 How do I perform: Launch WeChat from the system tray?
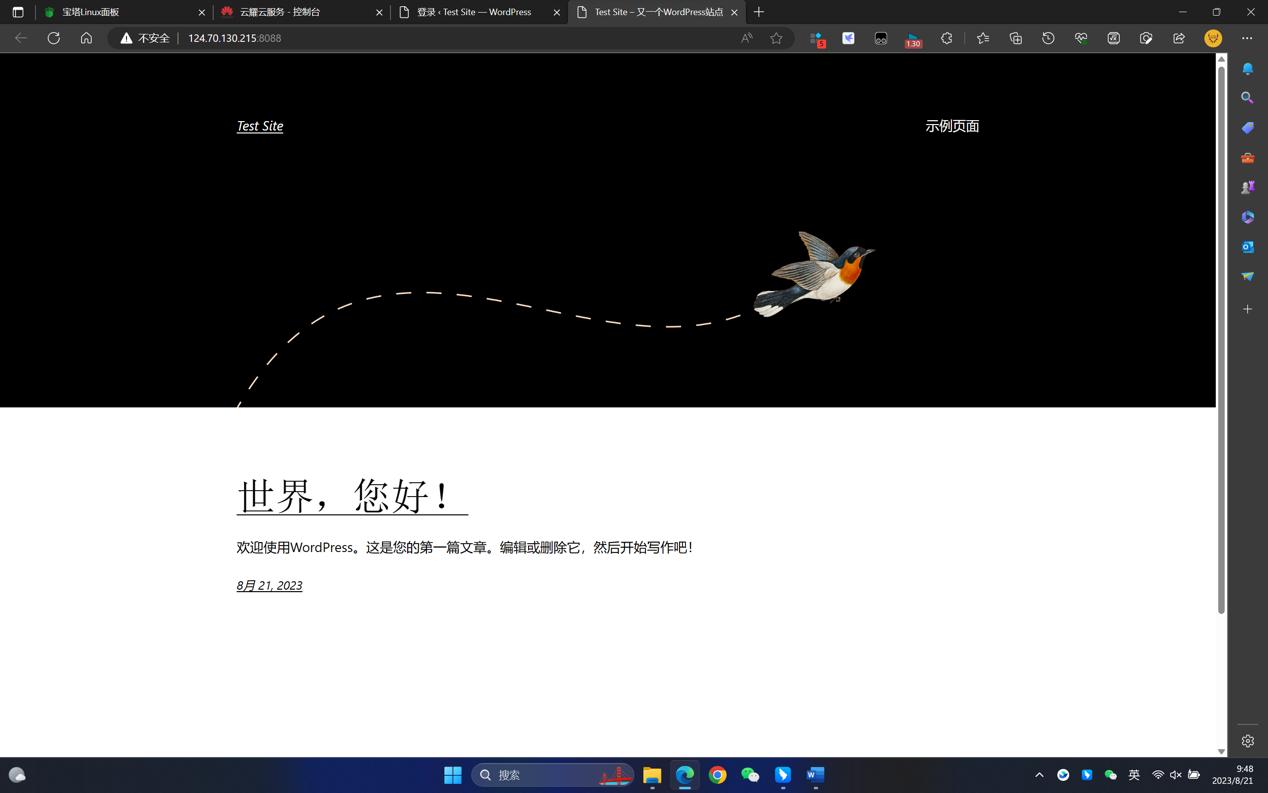[x=1110, y=775]
